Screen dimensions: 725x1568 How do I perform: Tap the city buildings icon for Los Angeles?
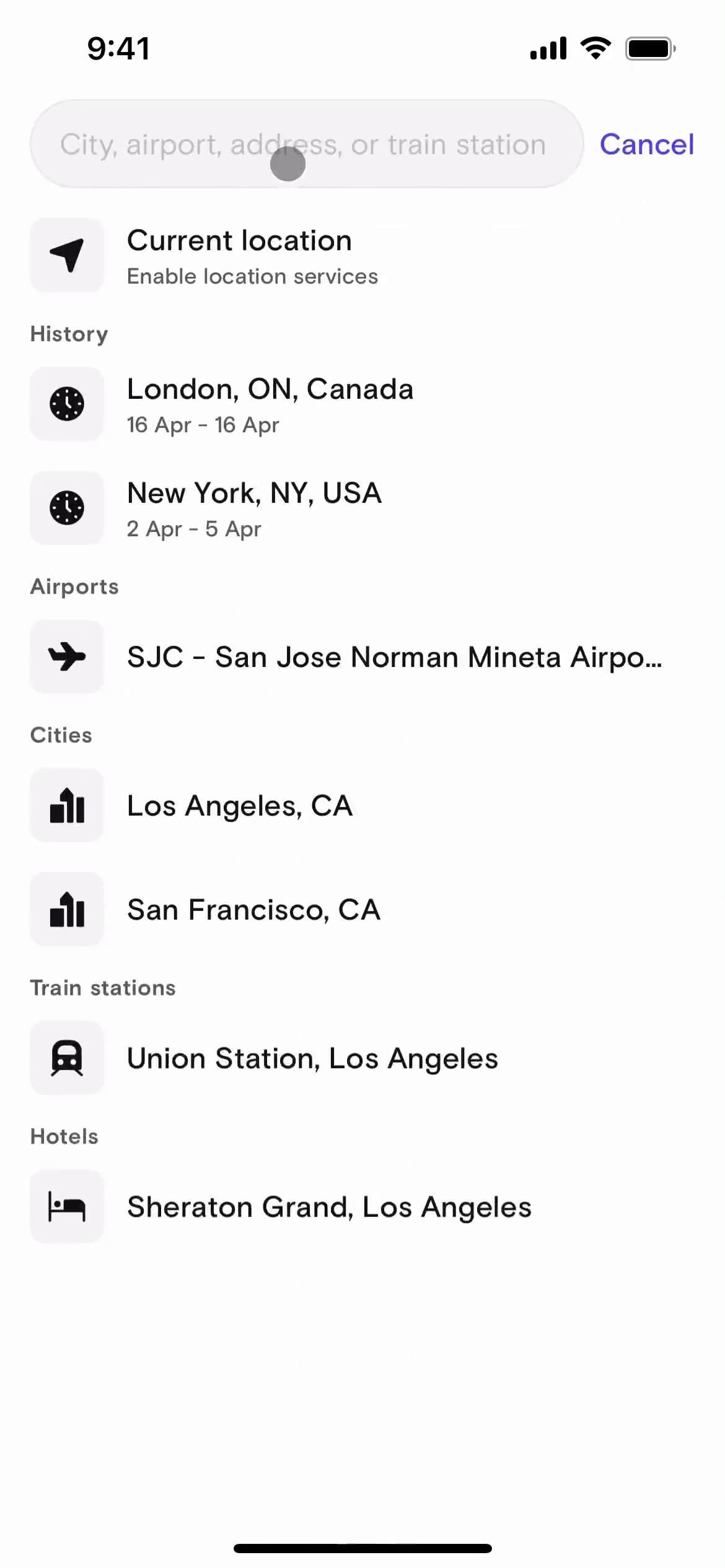[67, 805]
